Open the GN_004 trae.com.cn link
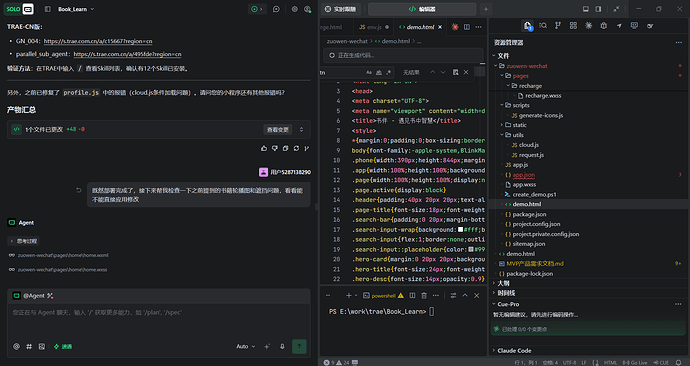The image size is (690, 366). click(x=98, y=41)
